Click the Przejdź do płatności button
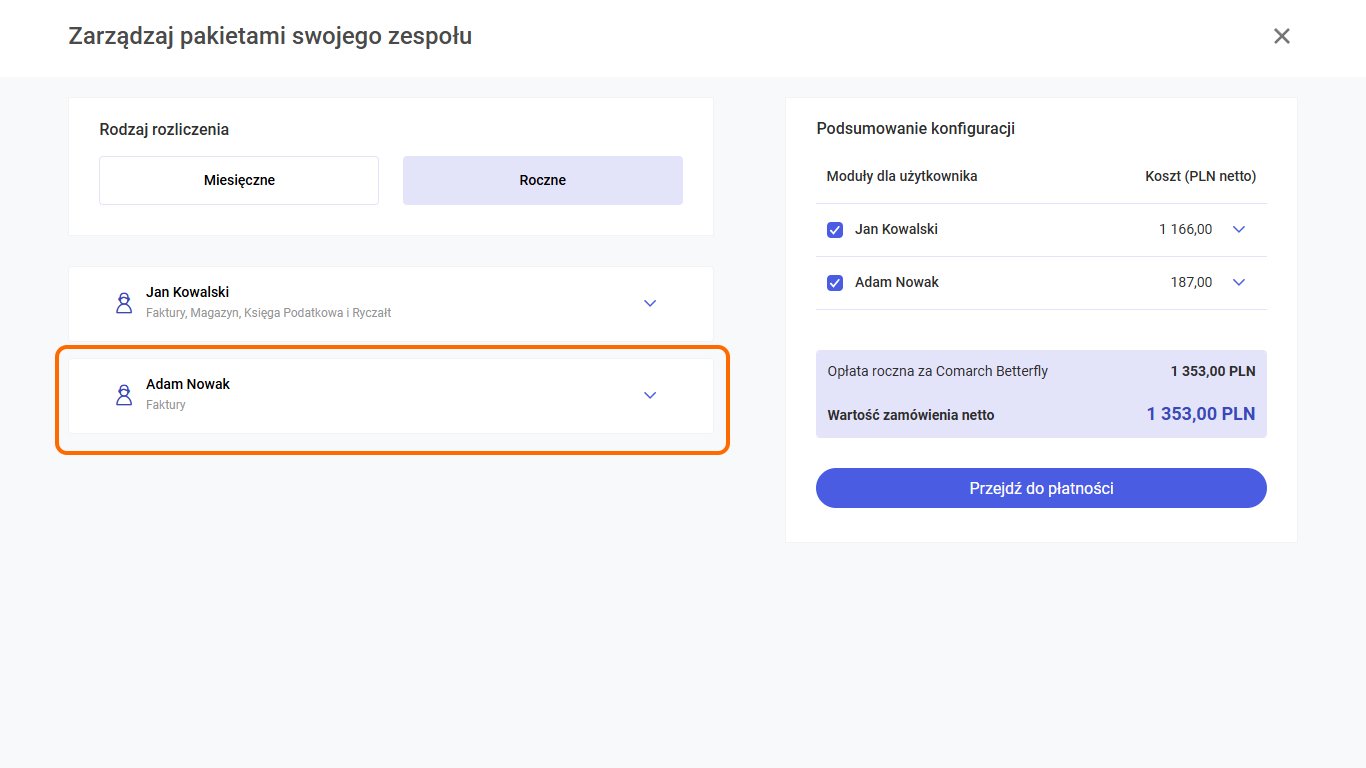The image size is (1366, 768). point(1041,488)
